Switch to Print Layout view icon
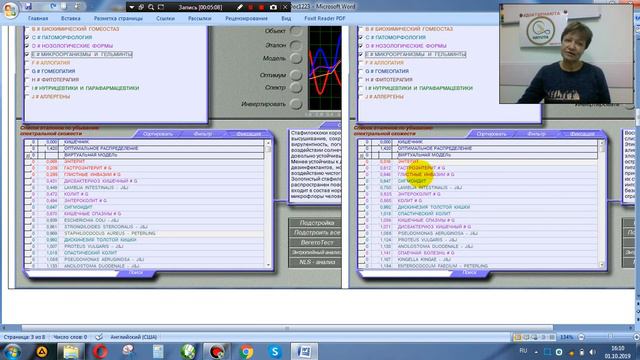The width and height of the screenshot is (640, 360). [517, 337]
